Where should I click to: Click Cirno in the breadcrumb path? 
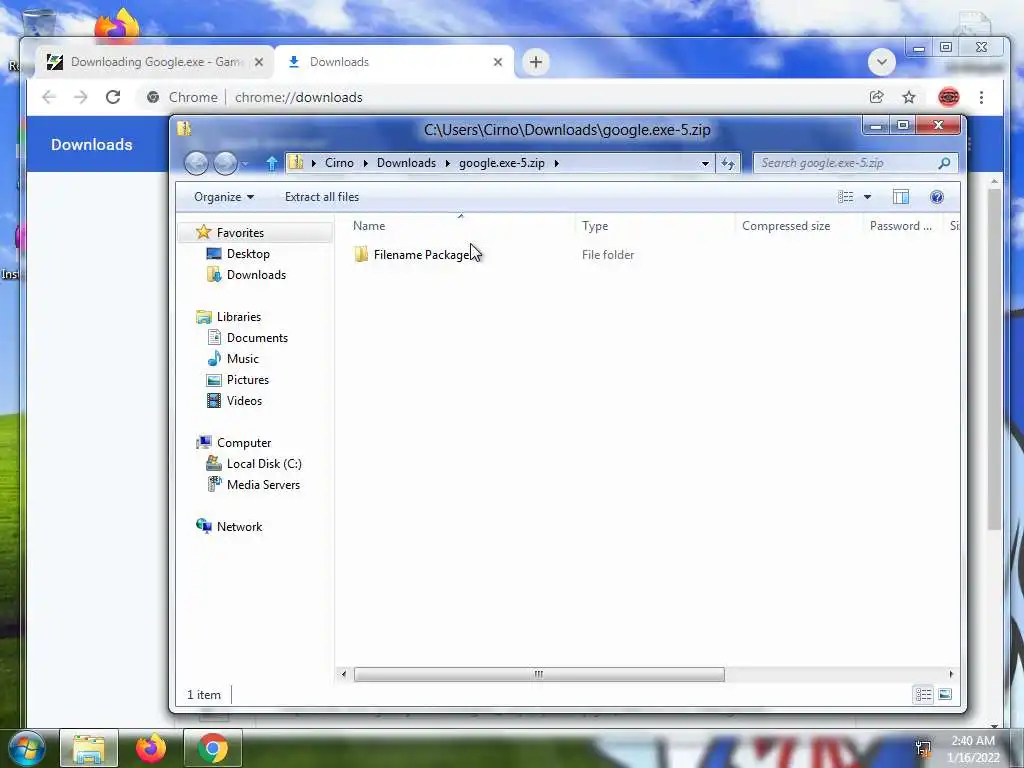coord(339,163)
